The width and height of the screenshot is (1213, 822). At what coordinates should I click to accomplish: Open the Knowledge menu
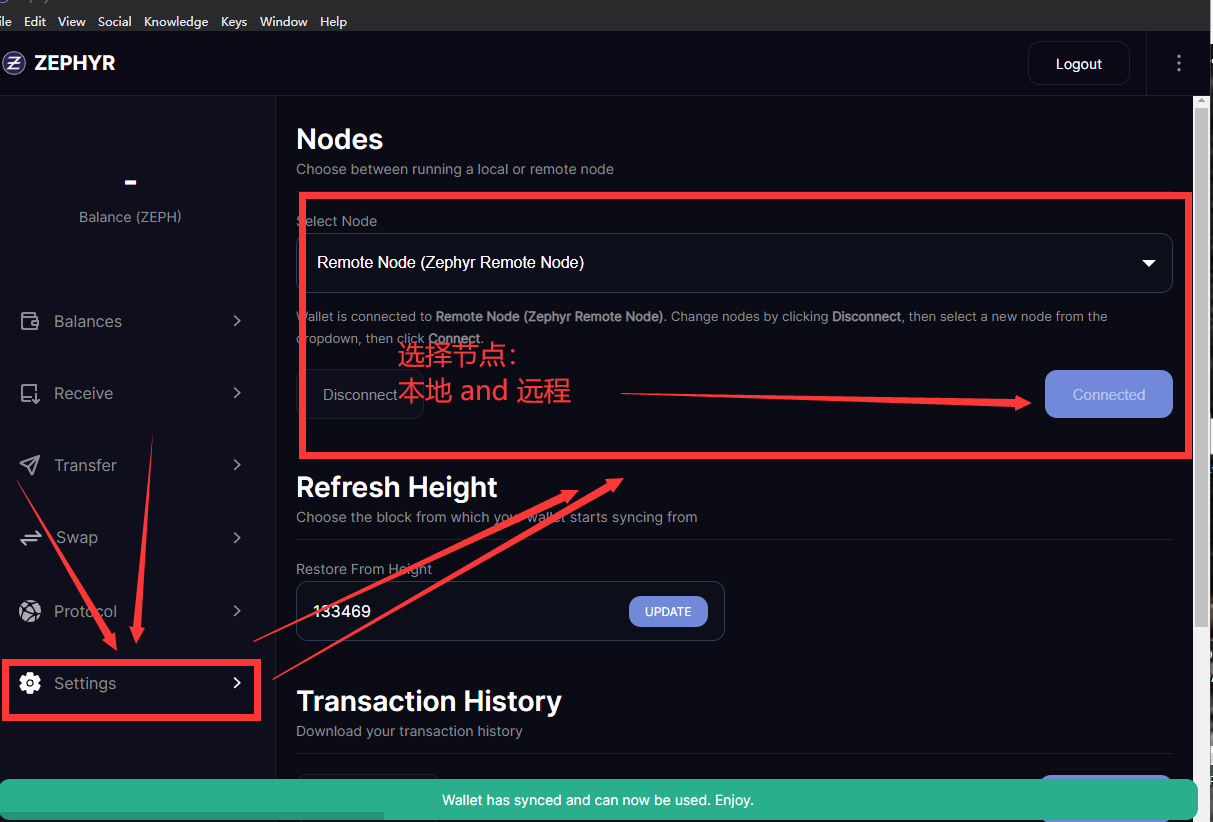pyautogui.click(x=176, y=21)
